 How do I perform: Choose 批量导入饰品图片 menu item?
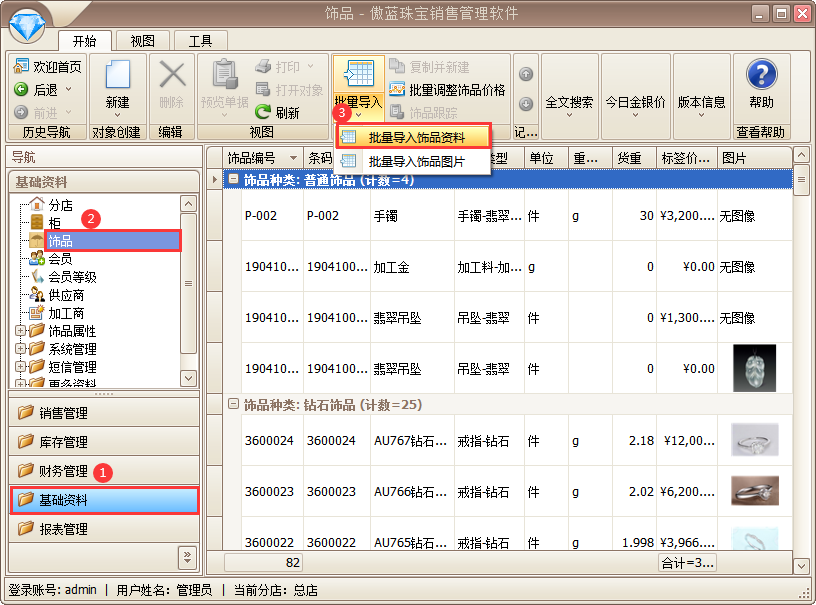pyautogui.click(x=414, y=161)
